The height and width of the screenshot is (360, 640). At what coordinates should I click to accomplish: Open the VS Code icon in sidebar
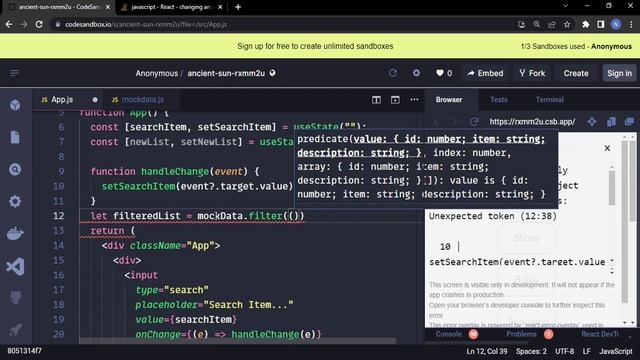click(15, 267)
